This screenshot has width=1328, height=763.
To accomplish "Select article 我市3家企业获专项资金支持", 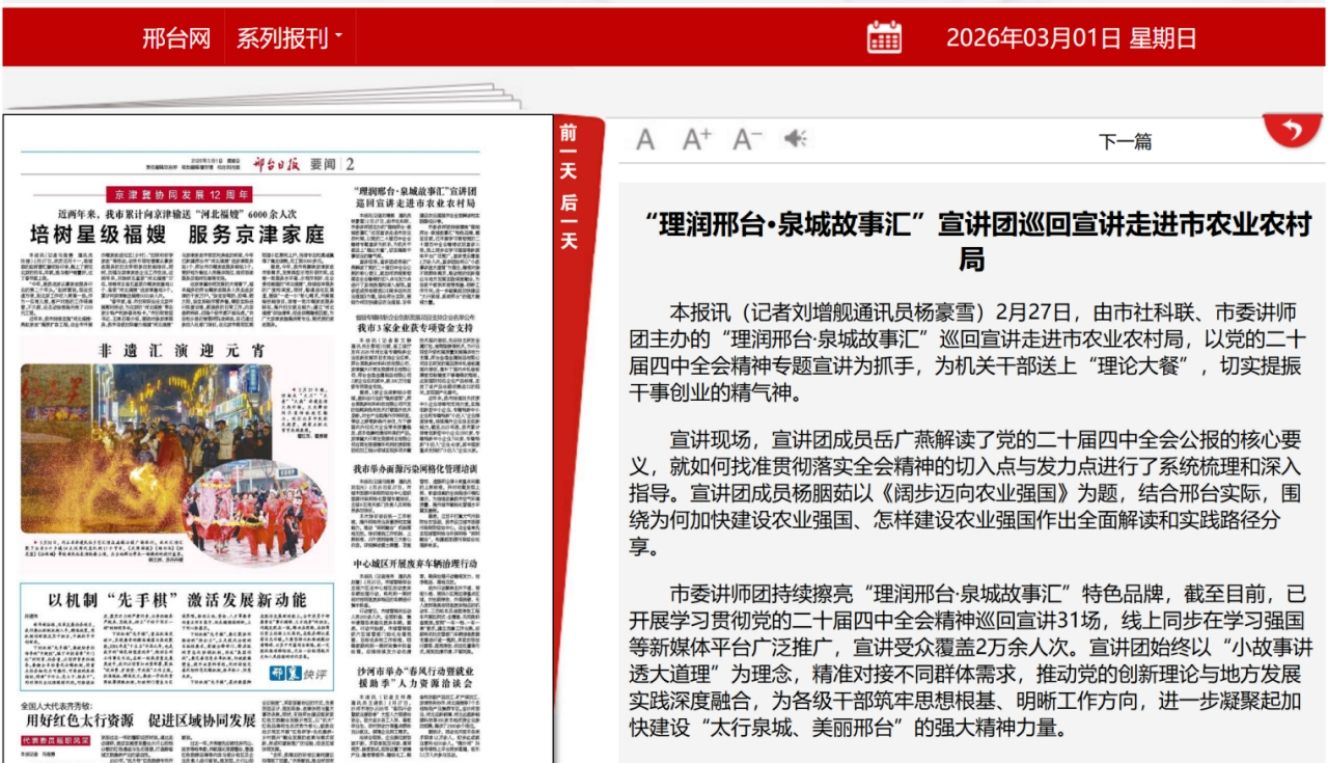I will pos(415,326).
